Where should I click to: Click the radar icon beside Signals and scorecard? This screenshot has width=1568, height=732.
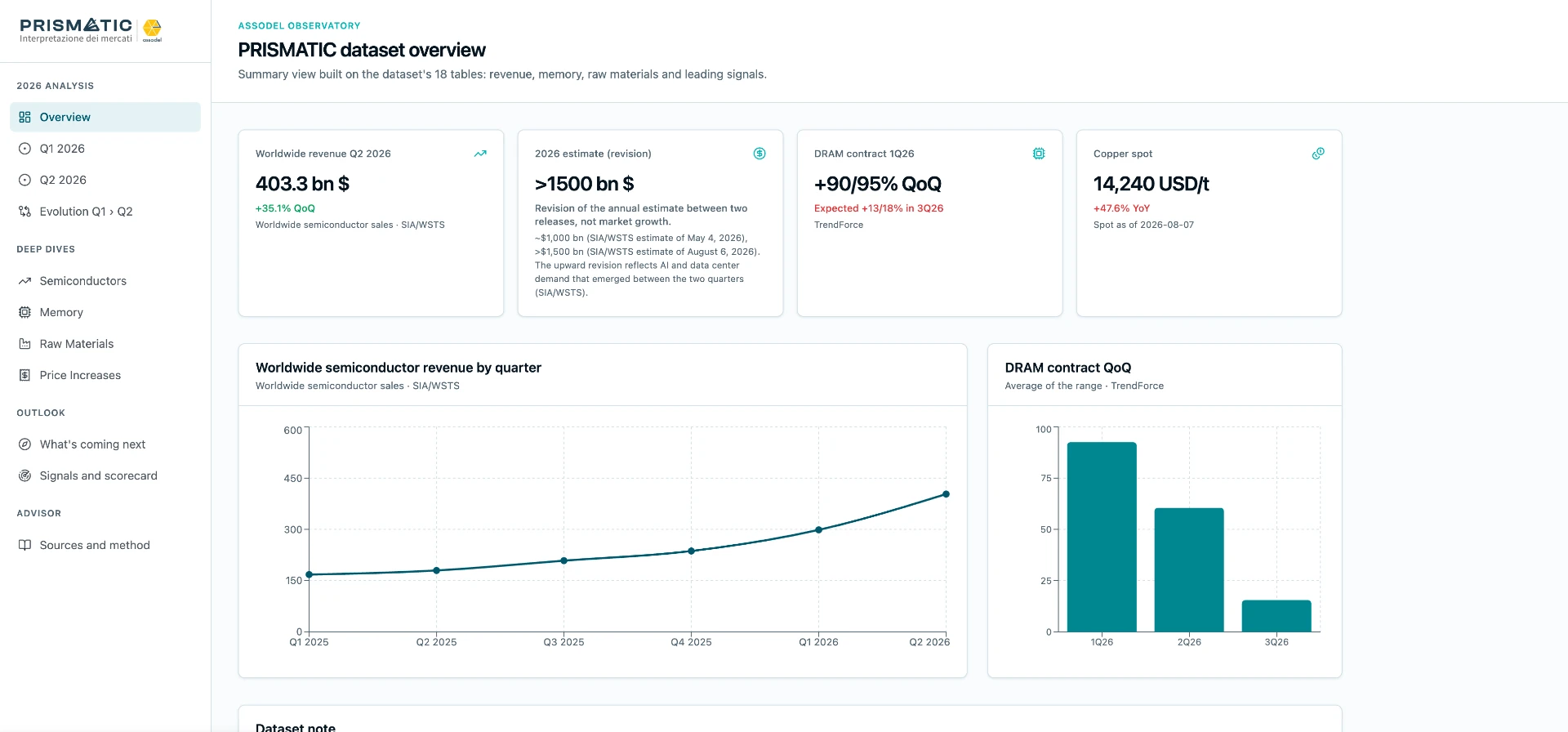pyautogui.click(x=24, y=475)
